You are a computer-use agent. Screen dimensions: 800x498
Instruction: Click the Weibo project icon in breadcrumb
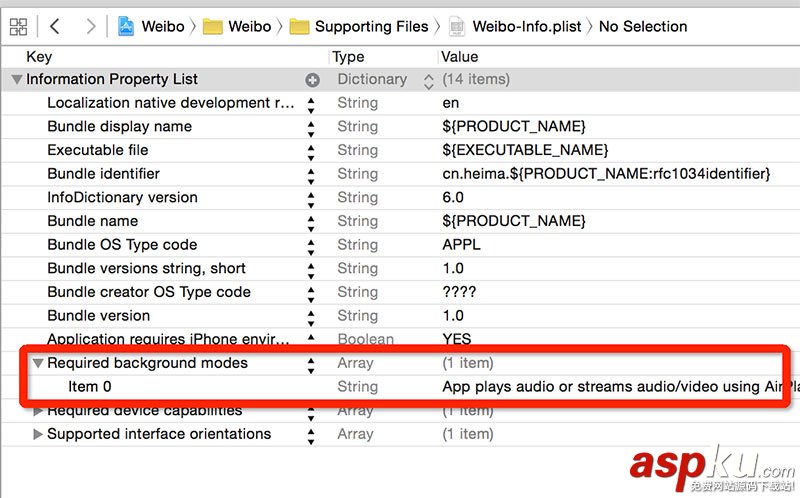coord(127,26)
